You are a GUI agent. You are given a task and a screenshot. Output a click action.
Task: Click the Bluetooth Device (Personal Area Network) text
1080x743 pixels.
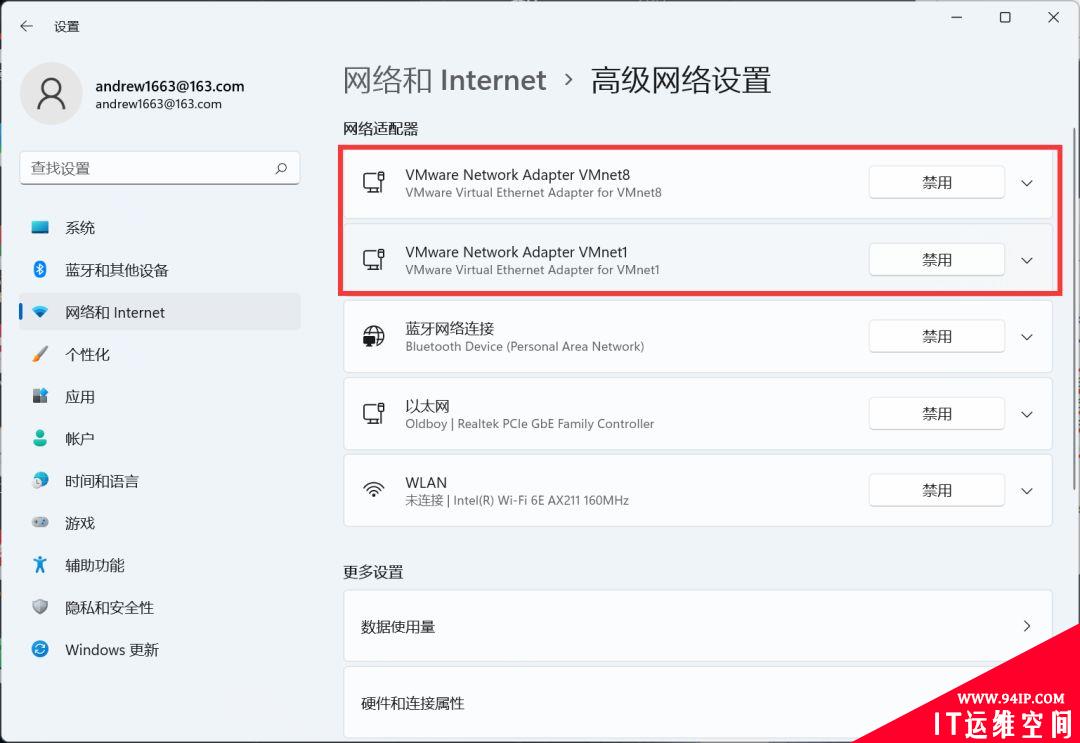(524, 346)
